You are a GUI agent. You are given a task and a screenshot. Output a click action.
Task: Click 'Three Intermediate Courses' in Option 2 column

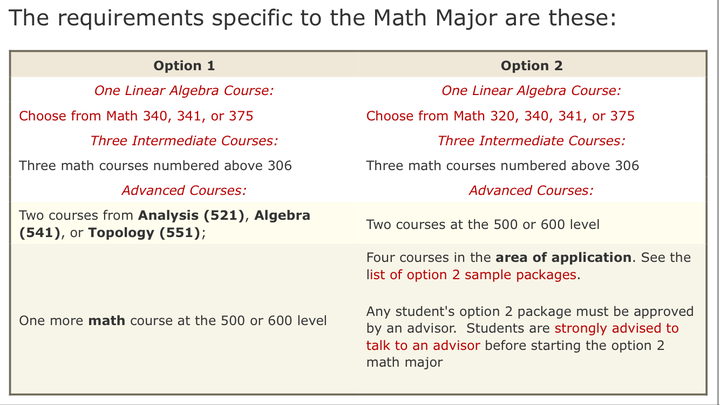click(x=531, y=141)
